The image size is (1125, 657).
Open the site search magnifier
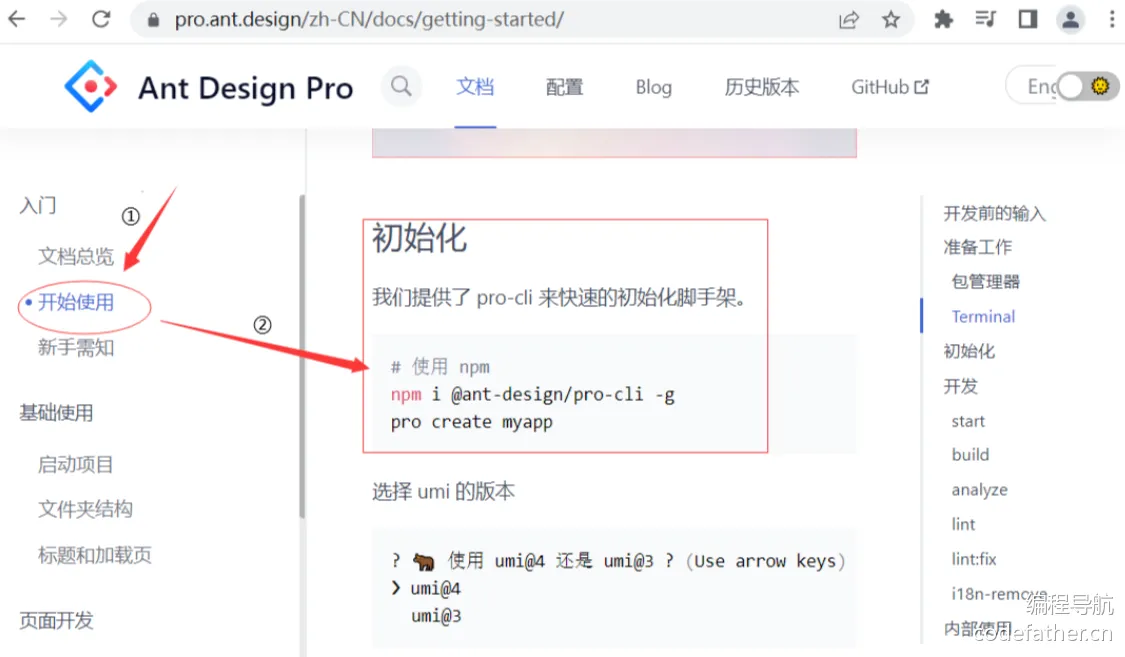coord(401,86)
